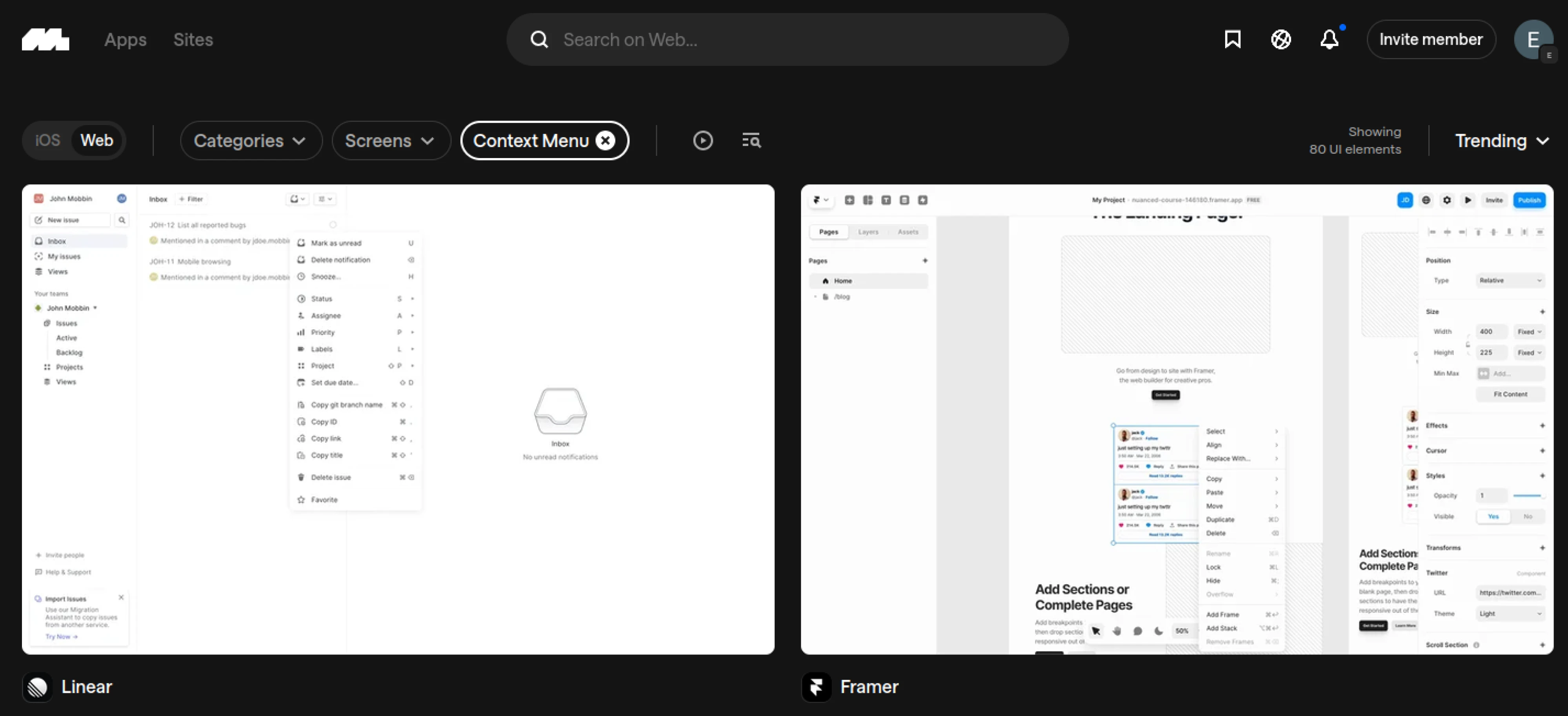The width and height of the screenshot is (1568, 716).
Task: Click the search magnifier icon
Action: 539,40
